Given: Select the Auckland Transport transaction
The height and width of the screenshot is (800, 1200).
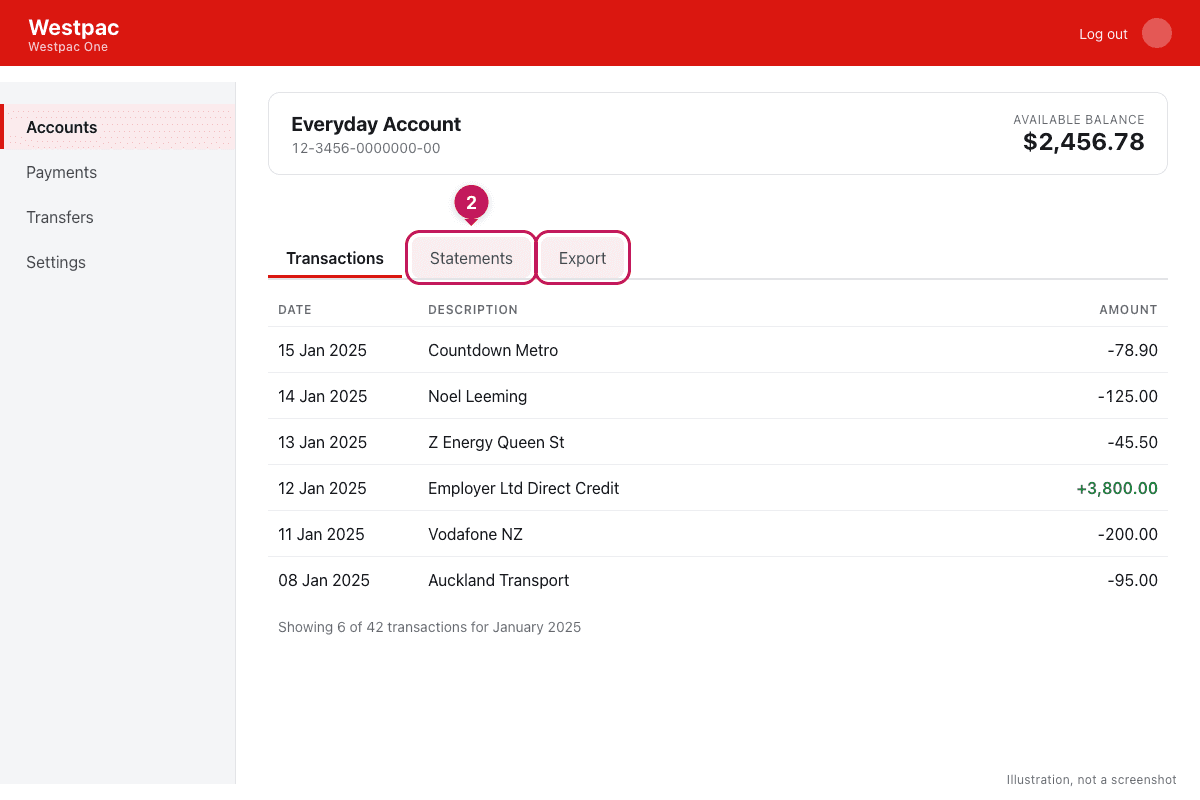Looking at the screenshot, I should point(718,580).
